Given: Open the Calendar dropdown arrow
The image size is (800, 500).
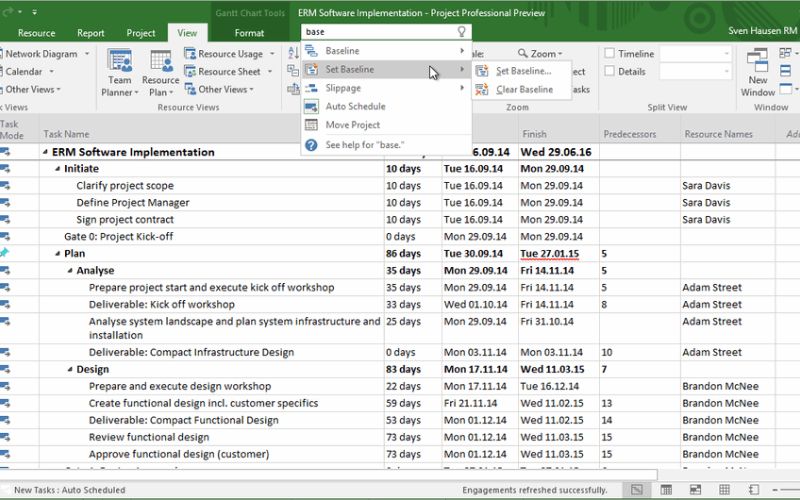Looking at the screenshot, I should click(52, 71).
